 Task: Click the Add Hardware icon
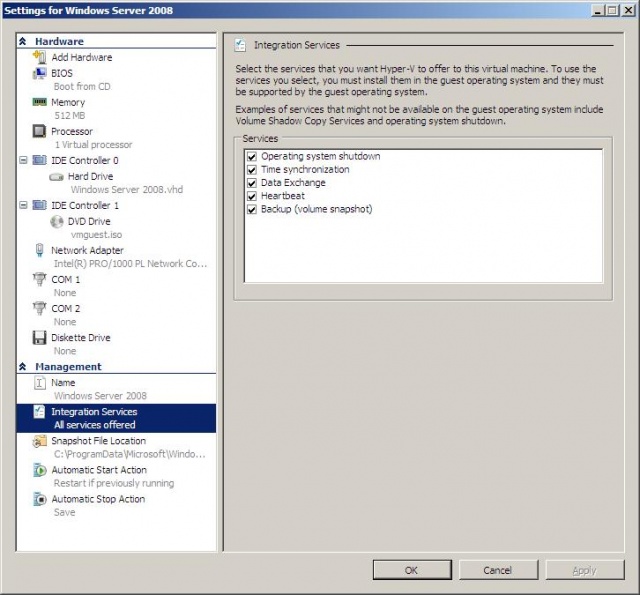click(39, 58)
